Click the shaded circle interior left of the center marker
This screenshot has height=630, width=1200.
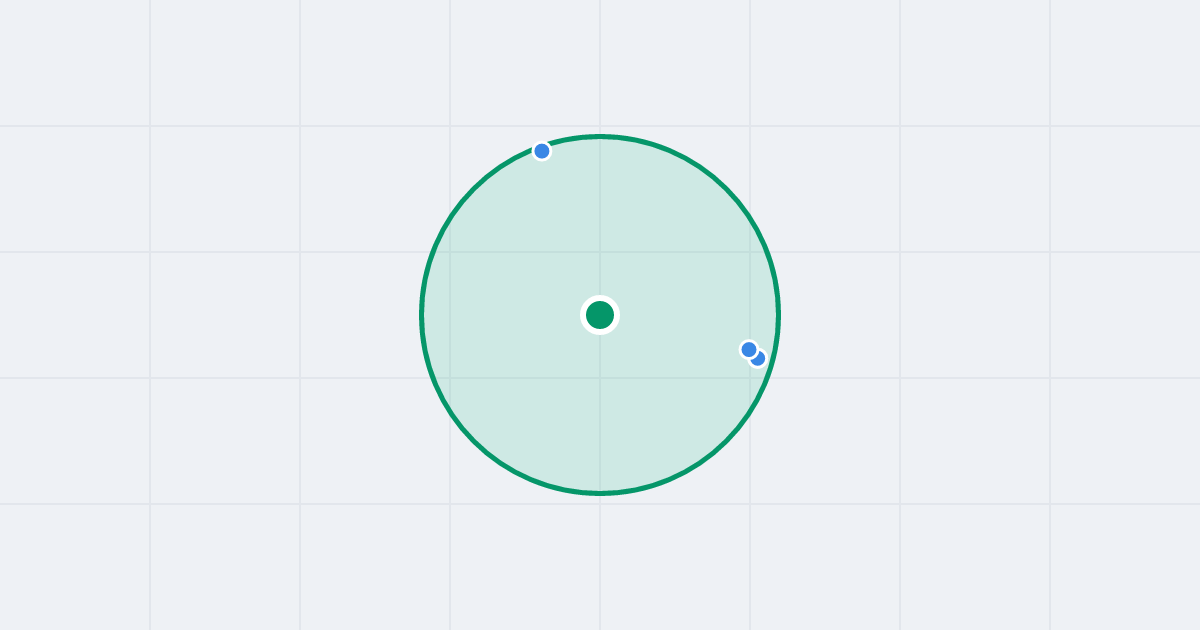click(520, 315)
